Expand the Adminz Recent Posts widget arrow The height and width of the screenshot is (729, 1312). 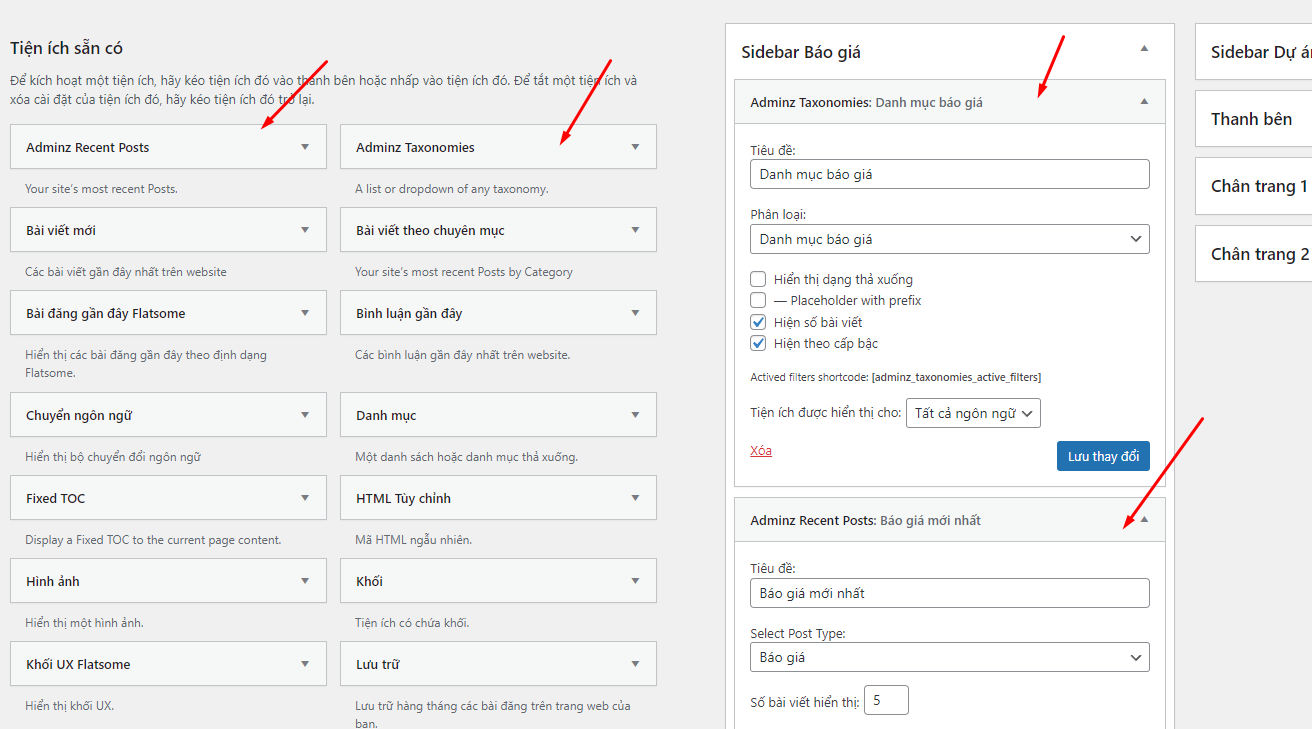pyautogui.click(x=305, y=147)
